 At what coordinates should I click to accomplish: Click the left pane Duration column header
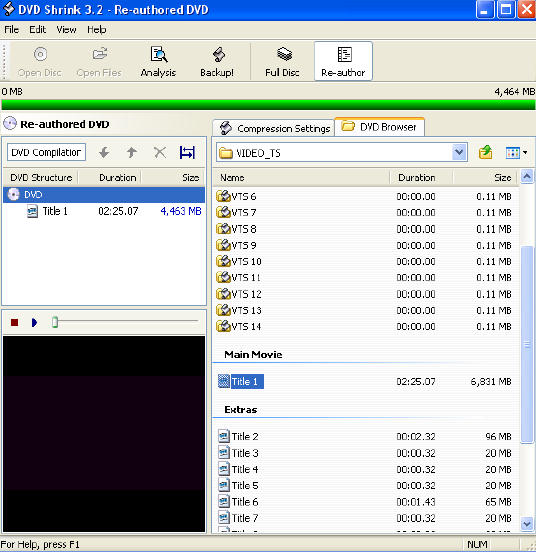109,178
